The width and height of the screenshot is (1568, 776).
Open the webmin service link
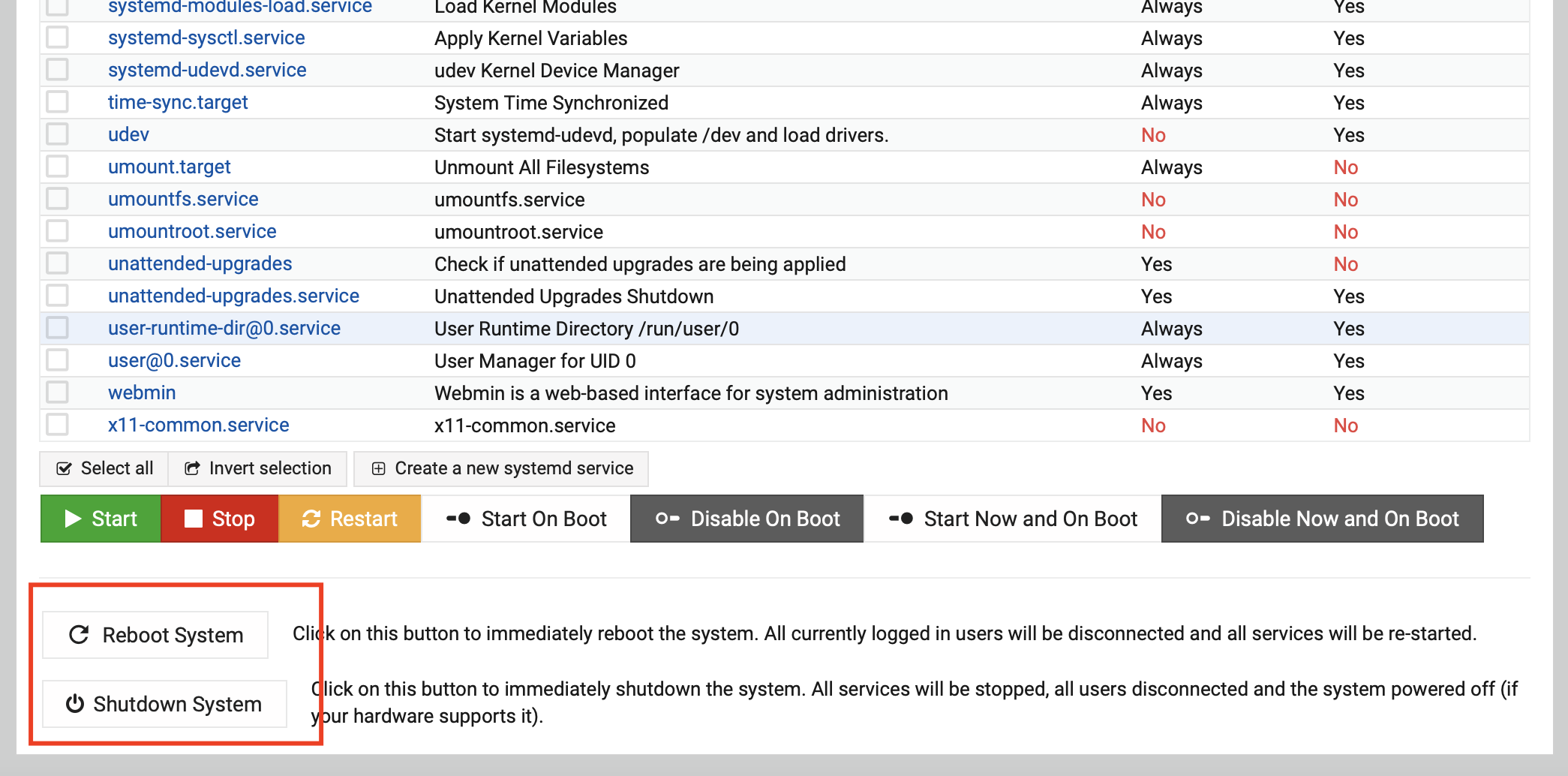point(142,393)
